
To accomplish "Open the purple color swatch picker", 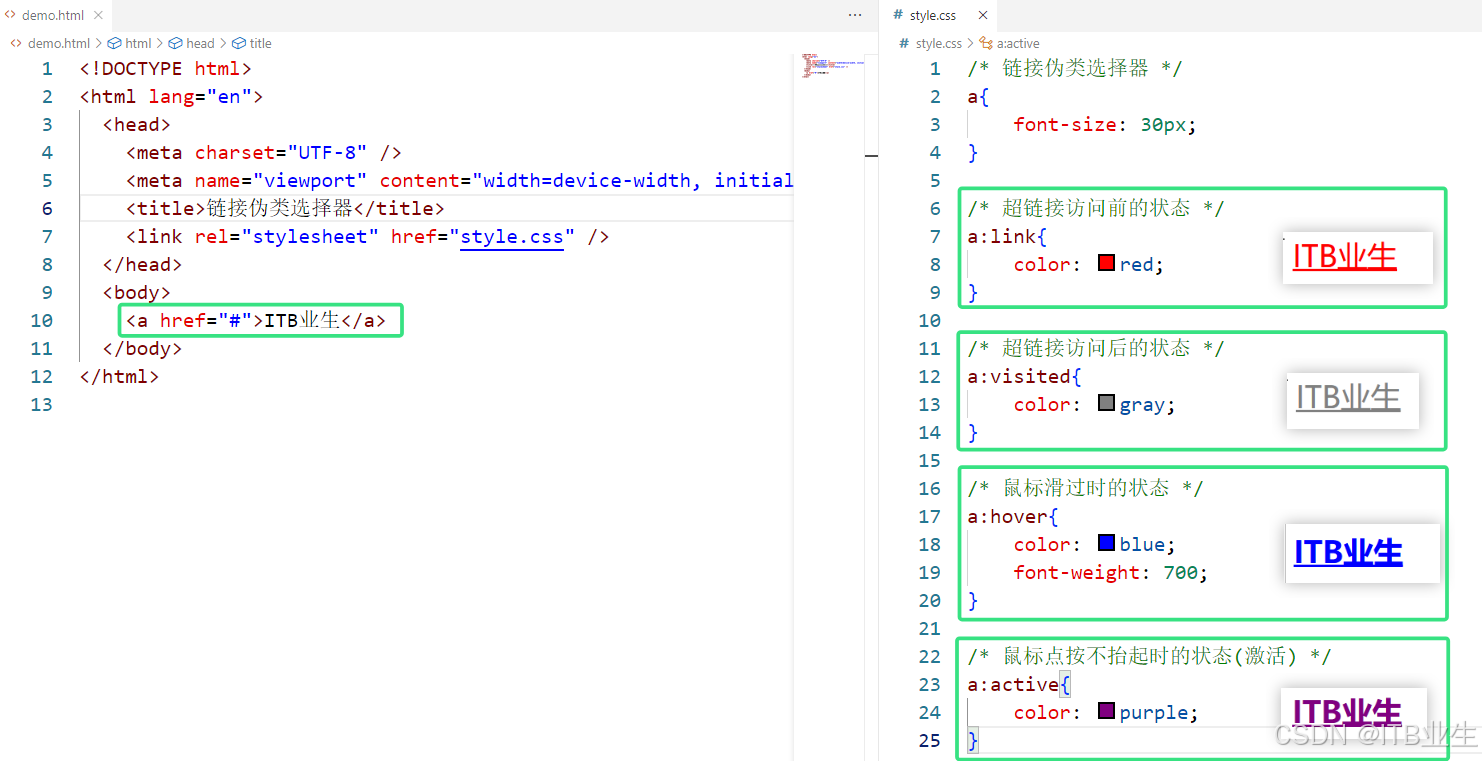I will click(1106, 711).
